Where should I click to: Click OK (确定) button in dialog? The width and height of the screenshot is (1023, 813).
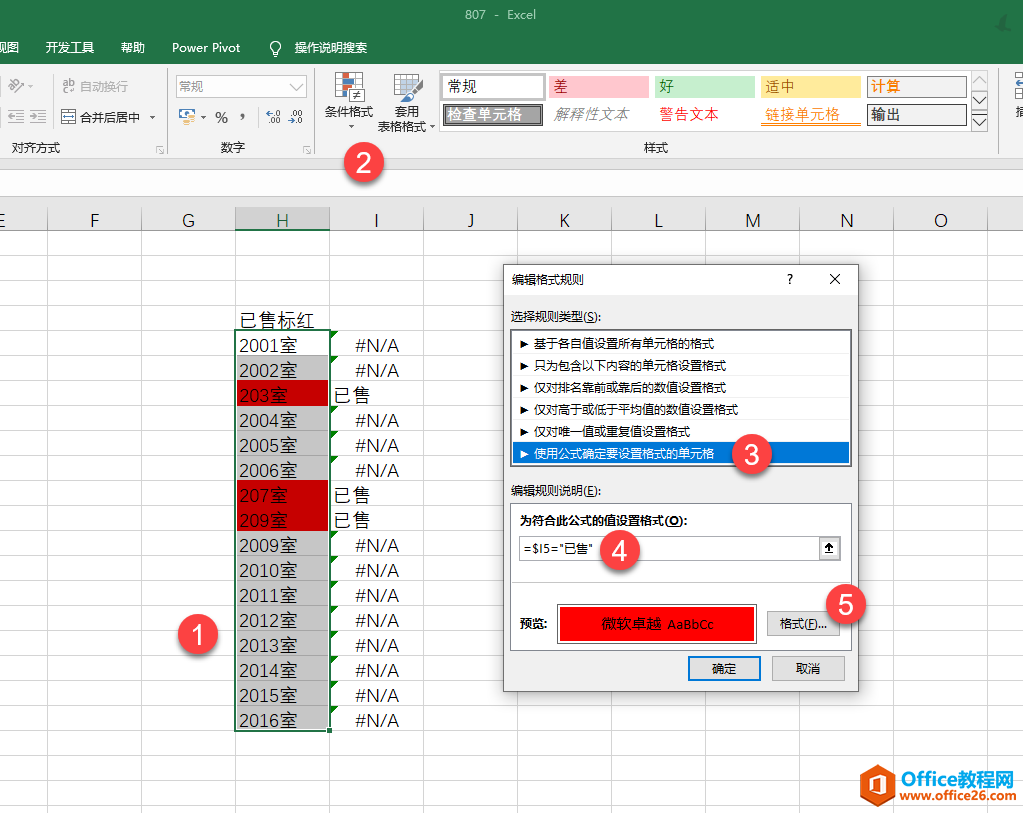pos(724,668)
